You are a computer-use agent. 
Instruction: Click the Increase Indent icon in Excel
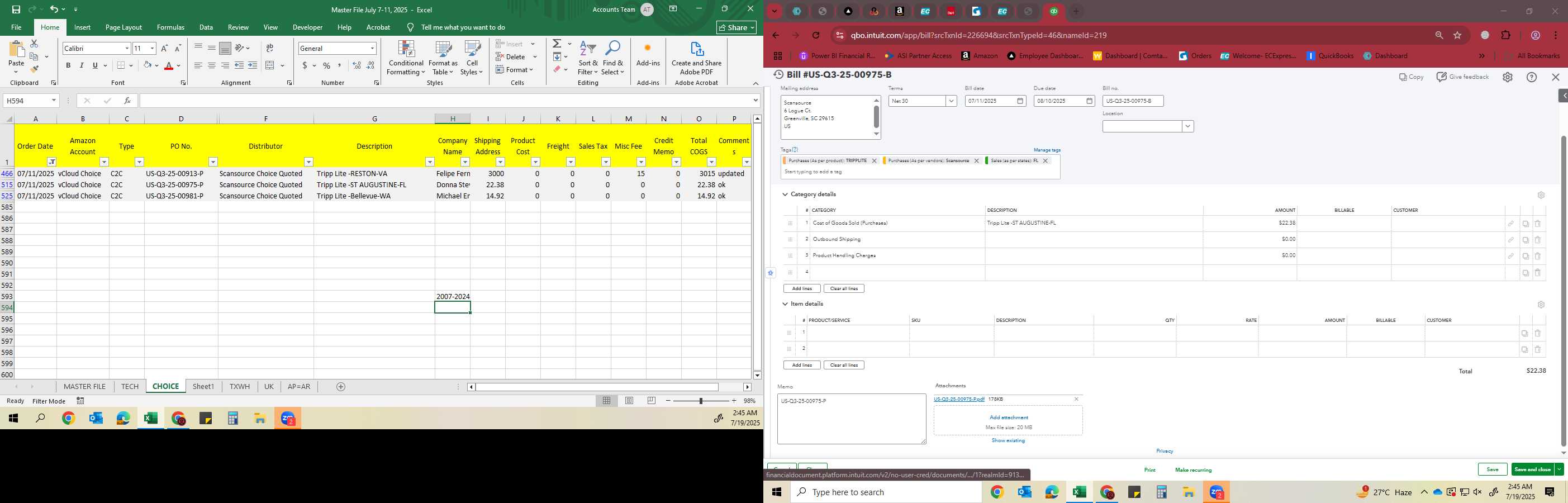tap(253, 65)
